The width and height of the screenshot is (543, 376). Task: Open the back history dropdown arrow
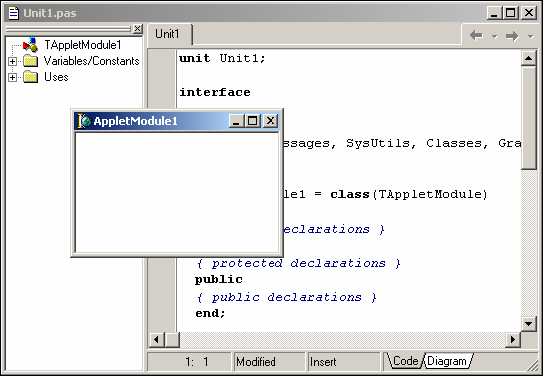click(495, 36)
